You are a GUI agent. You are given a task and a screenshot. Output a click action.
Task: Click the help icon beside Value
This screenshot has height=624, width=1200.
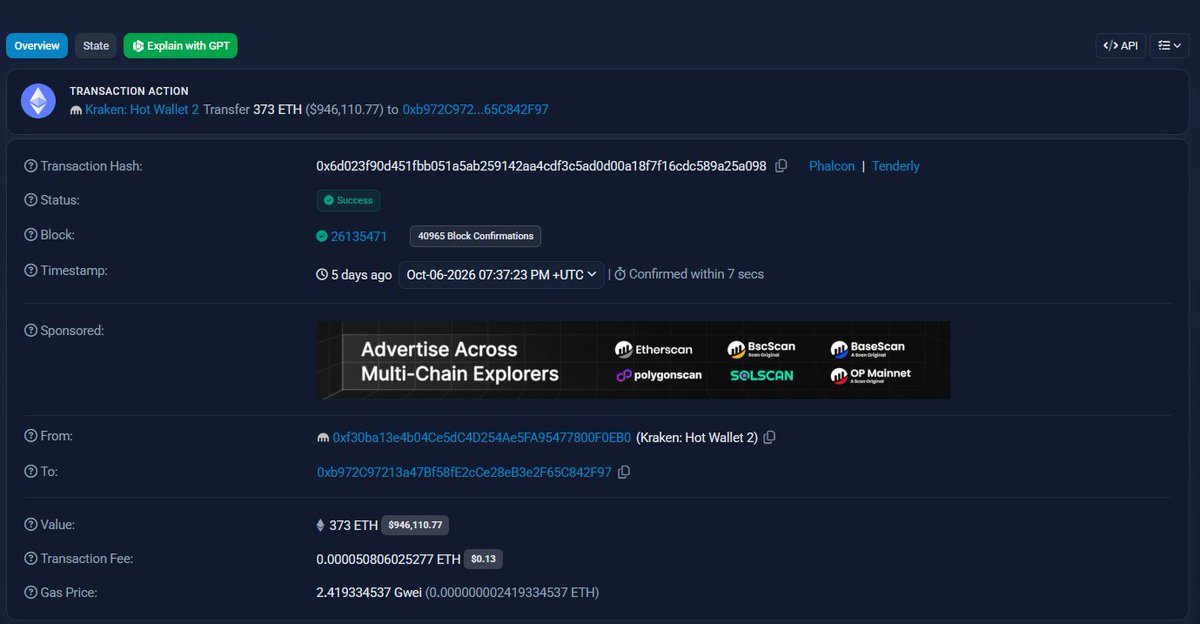[x=30, y=524]
